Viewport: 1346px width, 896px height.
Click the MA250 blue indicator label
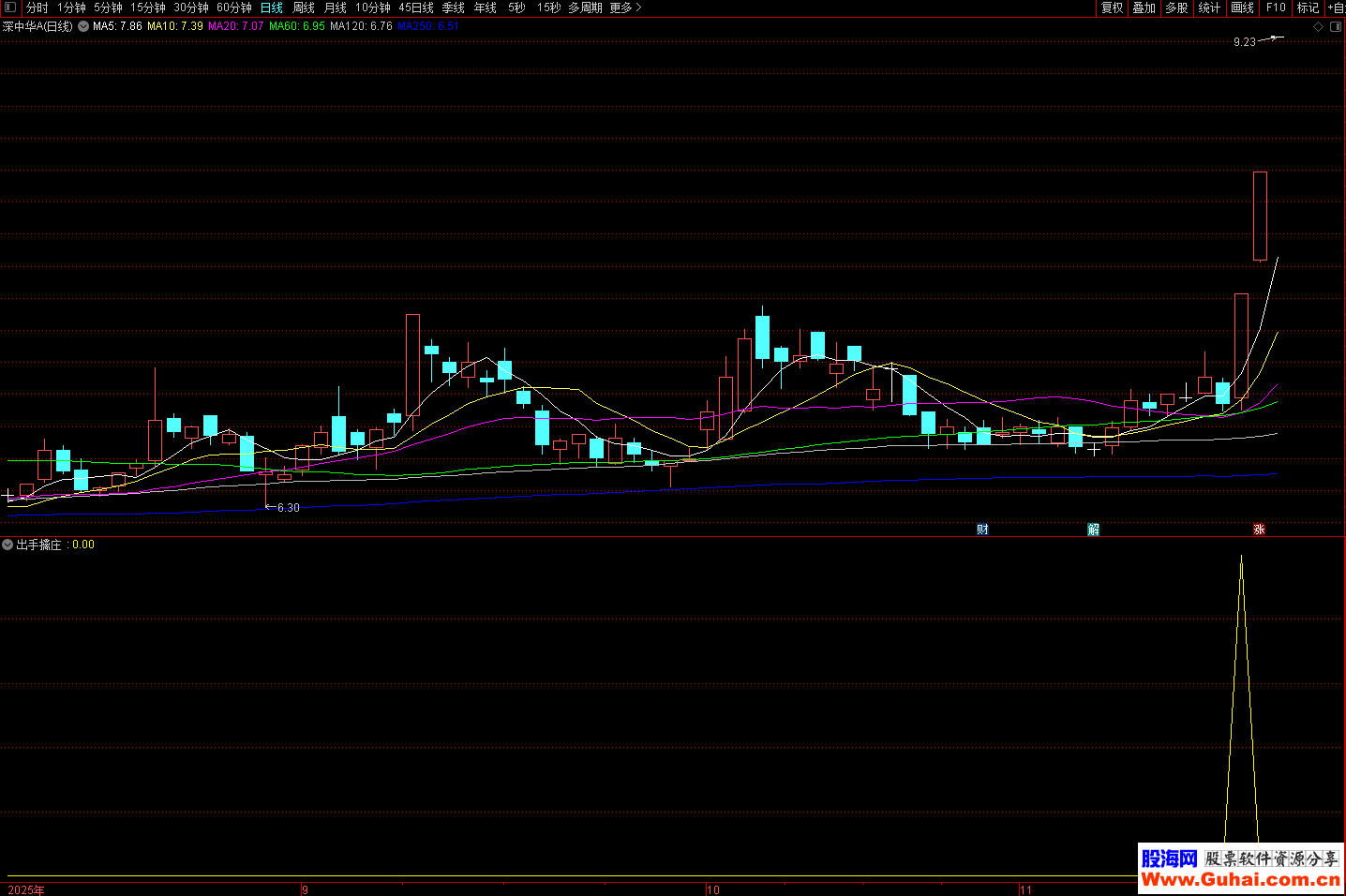427,26
